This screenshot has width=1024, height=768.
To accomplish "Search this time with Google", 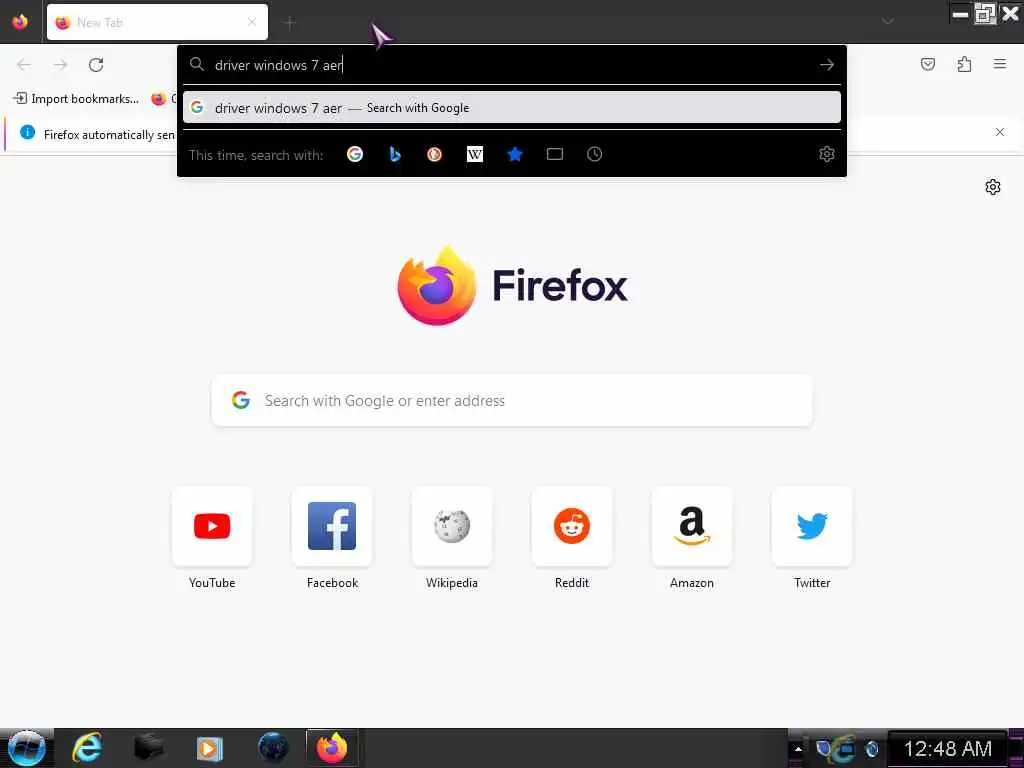I will coord(355,154).
